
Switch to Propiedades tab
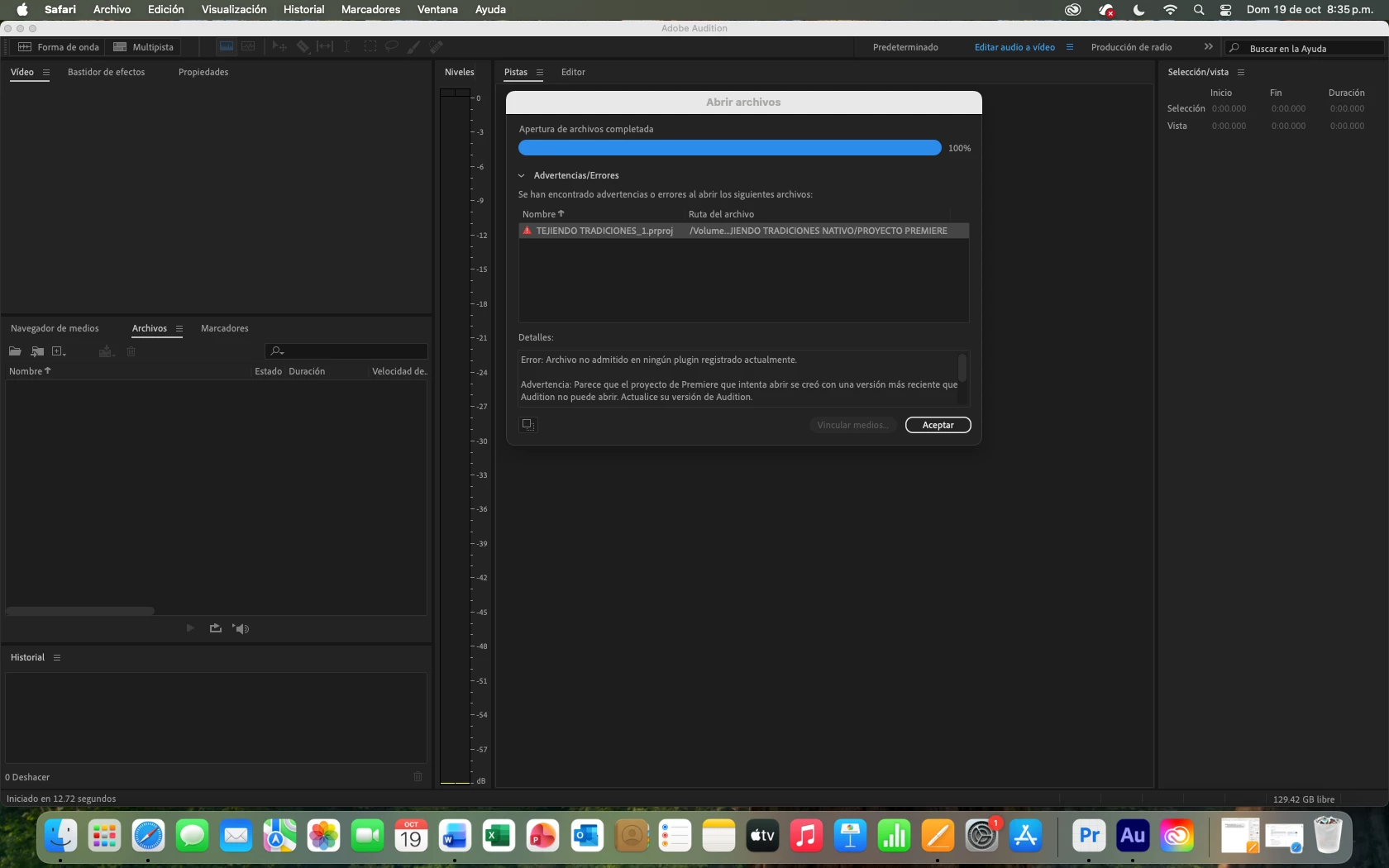coord(203,72)
